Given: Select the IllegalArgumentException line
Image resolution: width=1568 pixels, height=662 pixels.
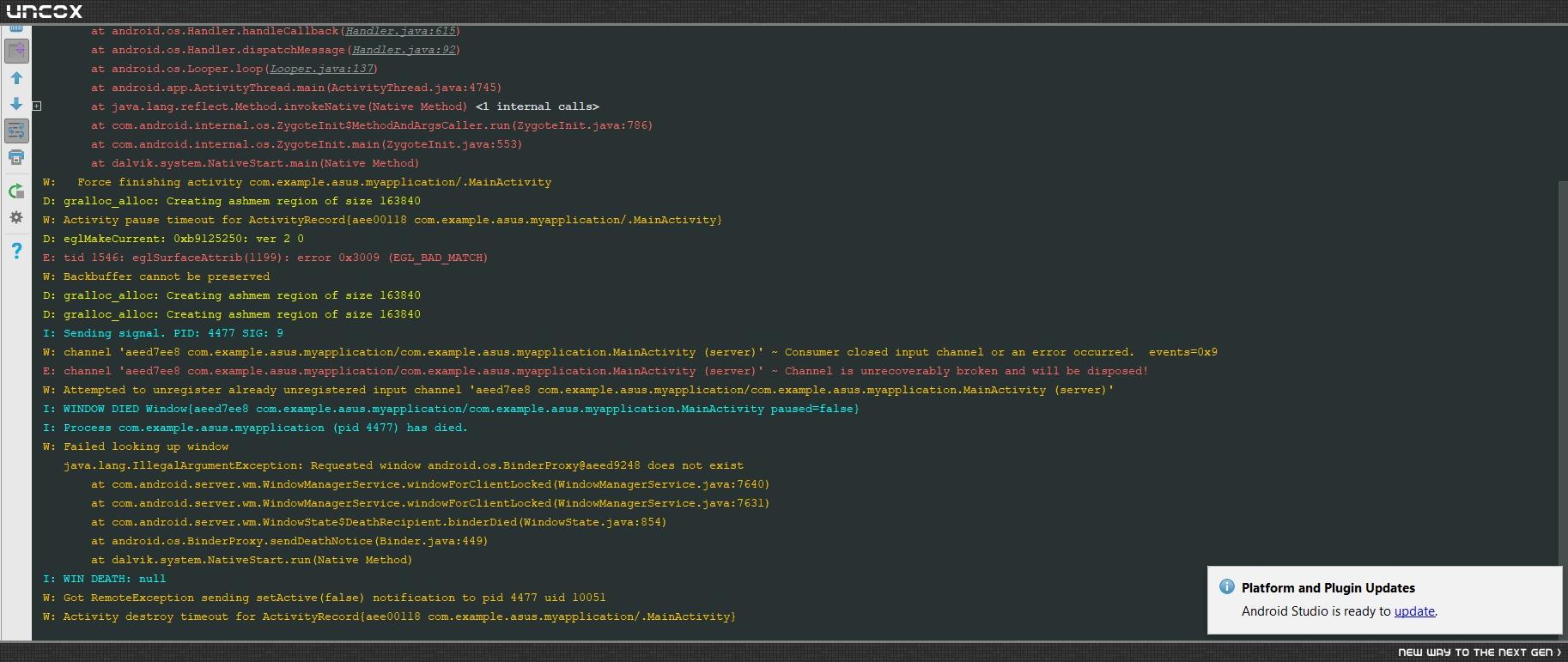Looking at the screenshot, I should [x=404, y=465].
